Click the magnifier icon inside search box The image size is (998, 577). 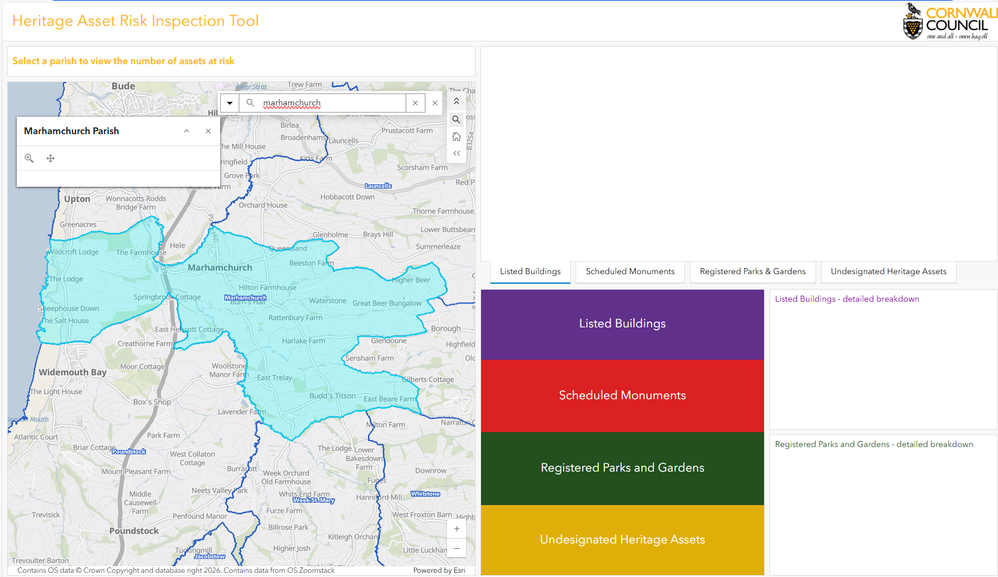250,103
